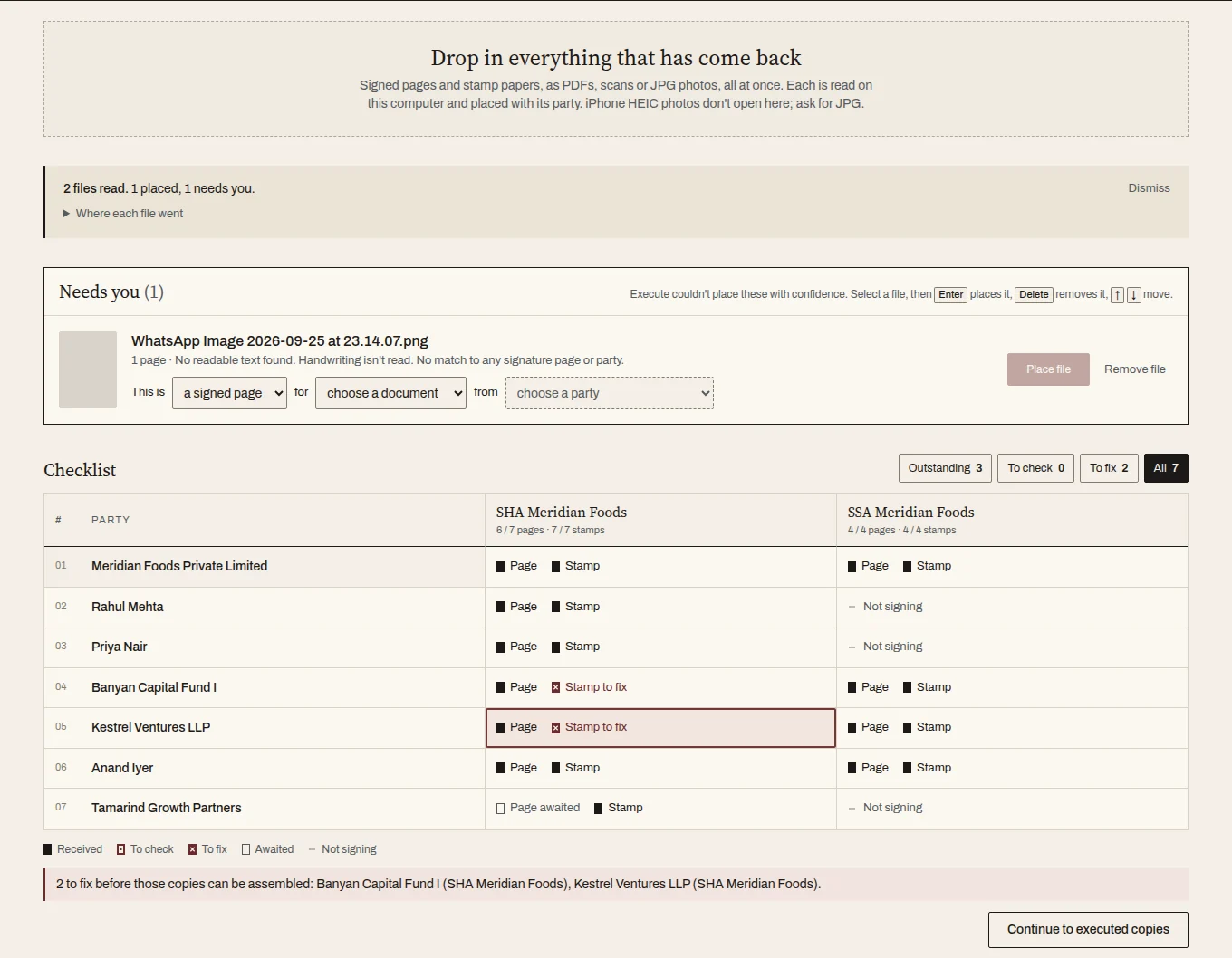Filter checklist by To fix 2
The image size is (1232, 958).
(1109, 468)
